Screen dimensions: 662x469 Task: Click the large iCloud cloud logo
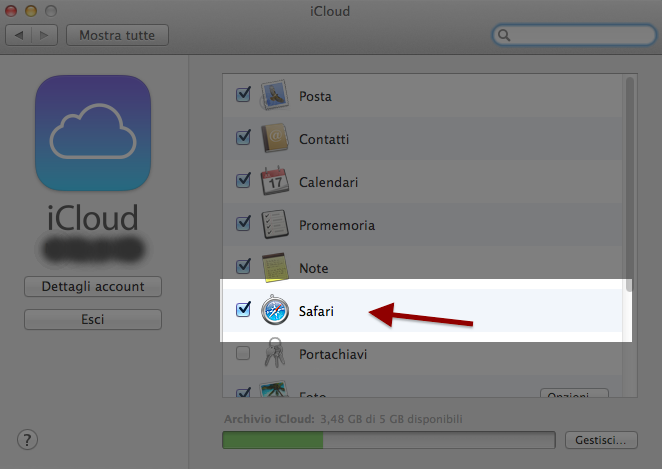click(x=93, y=133)
